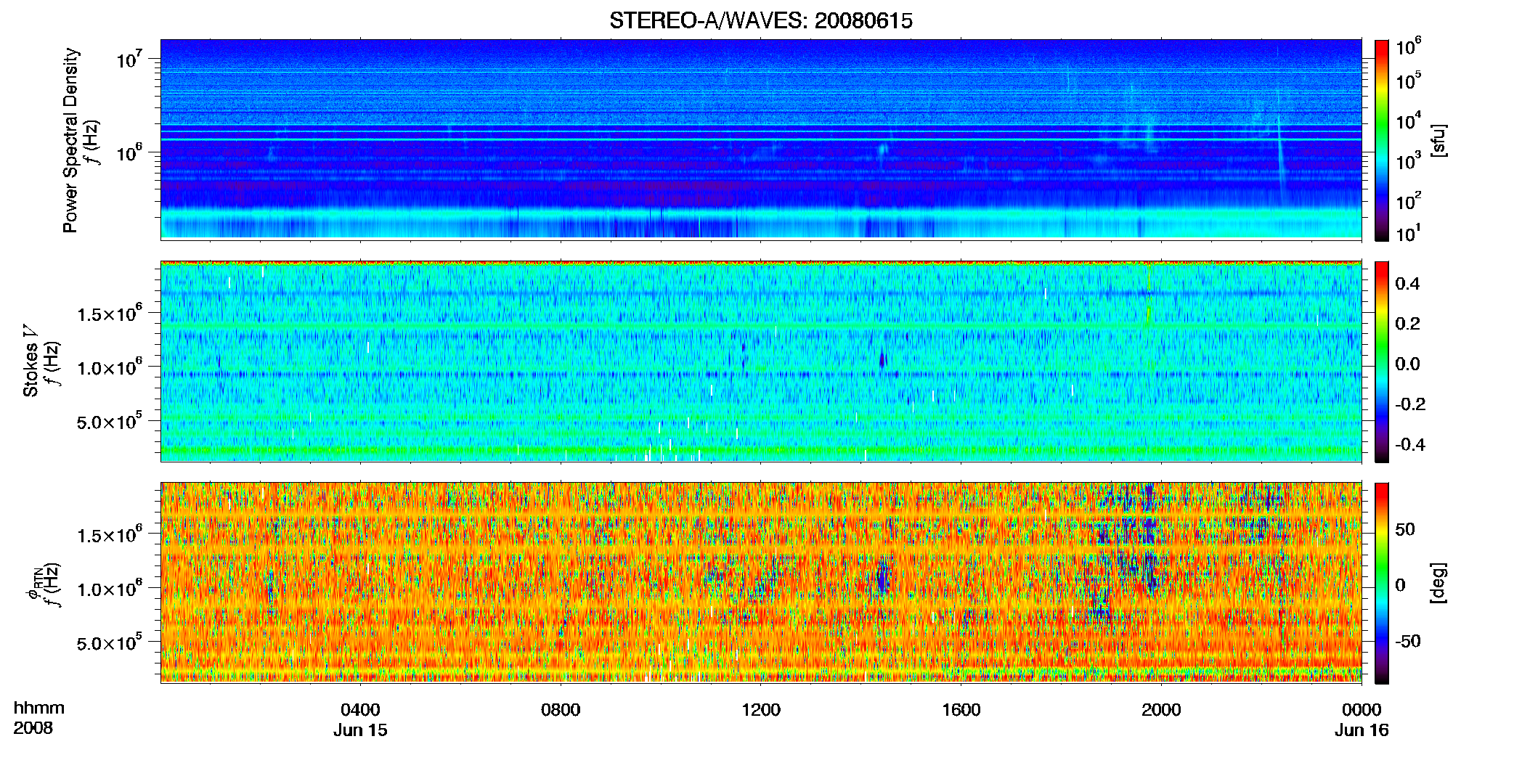Click the top panel sfu color bar
Image resolution: width=1522 pixels, height=784 pixels.
pyautogui.click(x=1382, y=140)
